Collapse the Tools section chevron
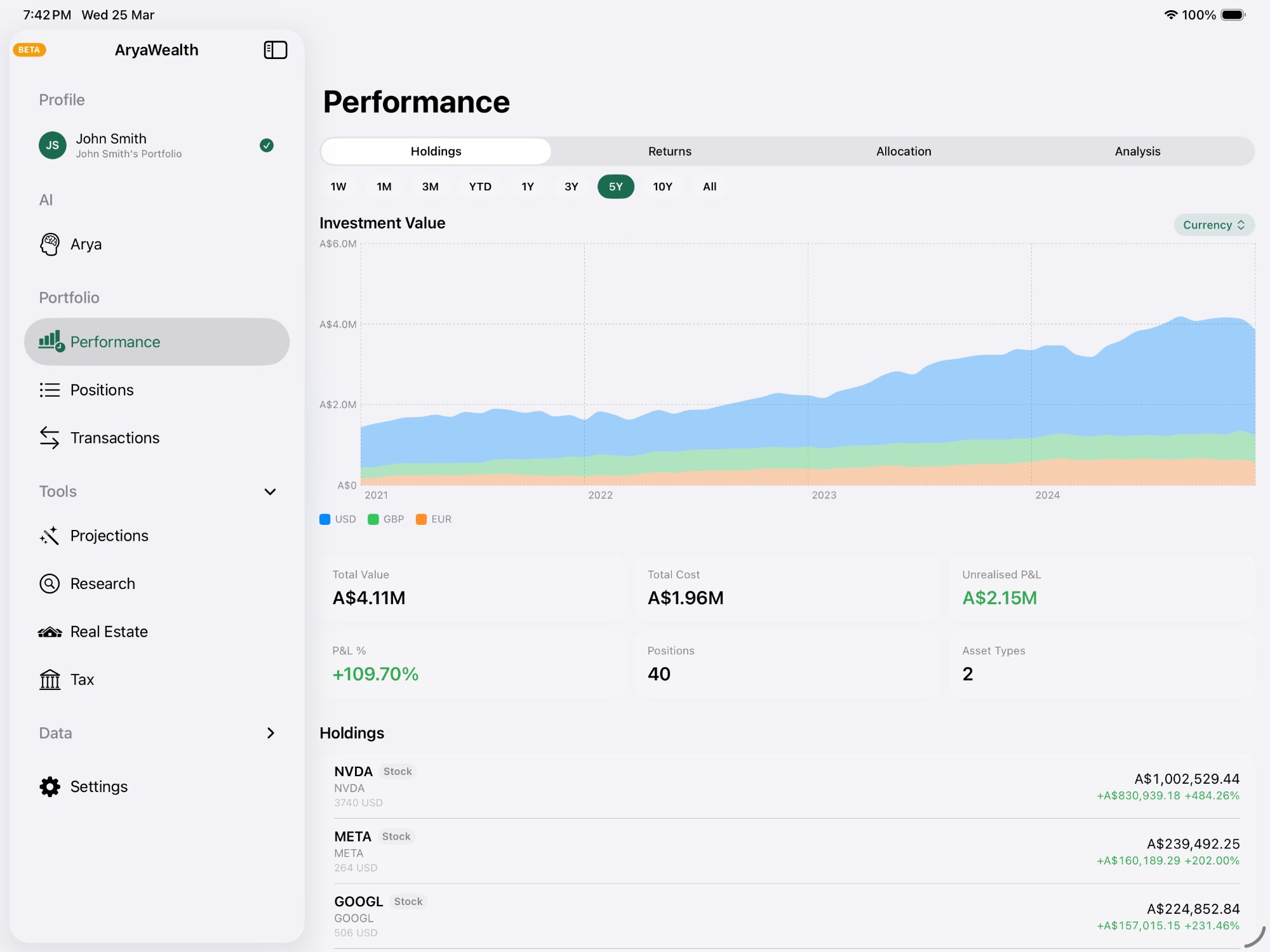Viewport: 1270px width, 952px height. tap(270, 492)
